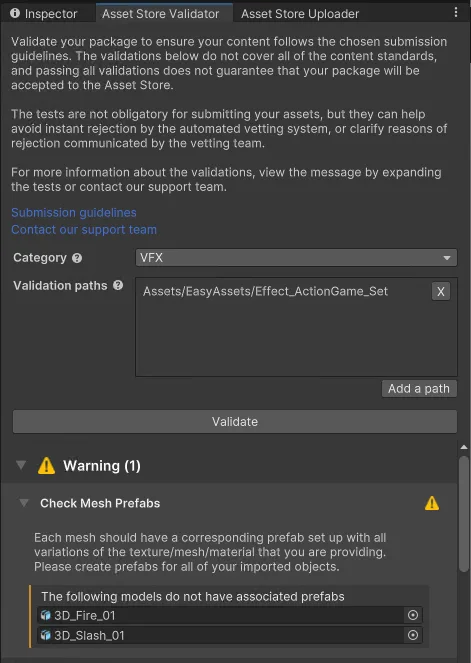Click the 3D_Slash_01 model cube icon
Image resolution: width=471 pixels, height=663 pixels.
click(46, 635)
